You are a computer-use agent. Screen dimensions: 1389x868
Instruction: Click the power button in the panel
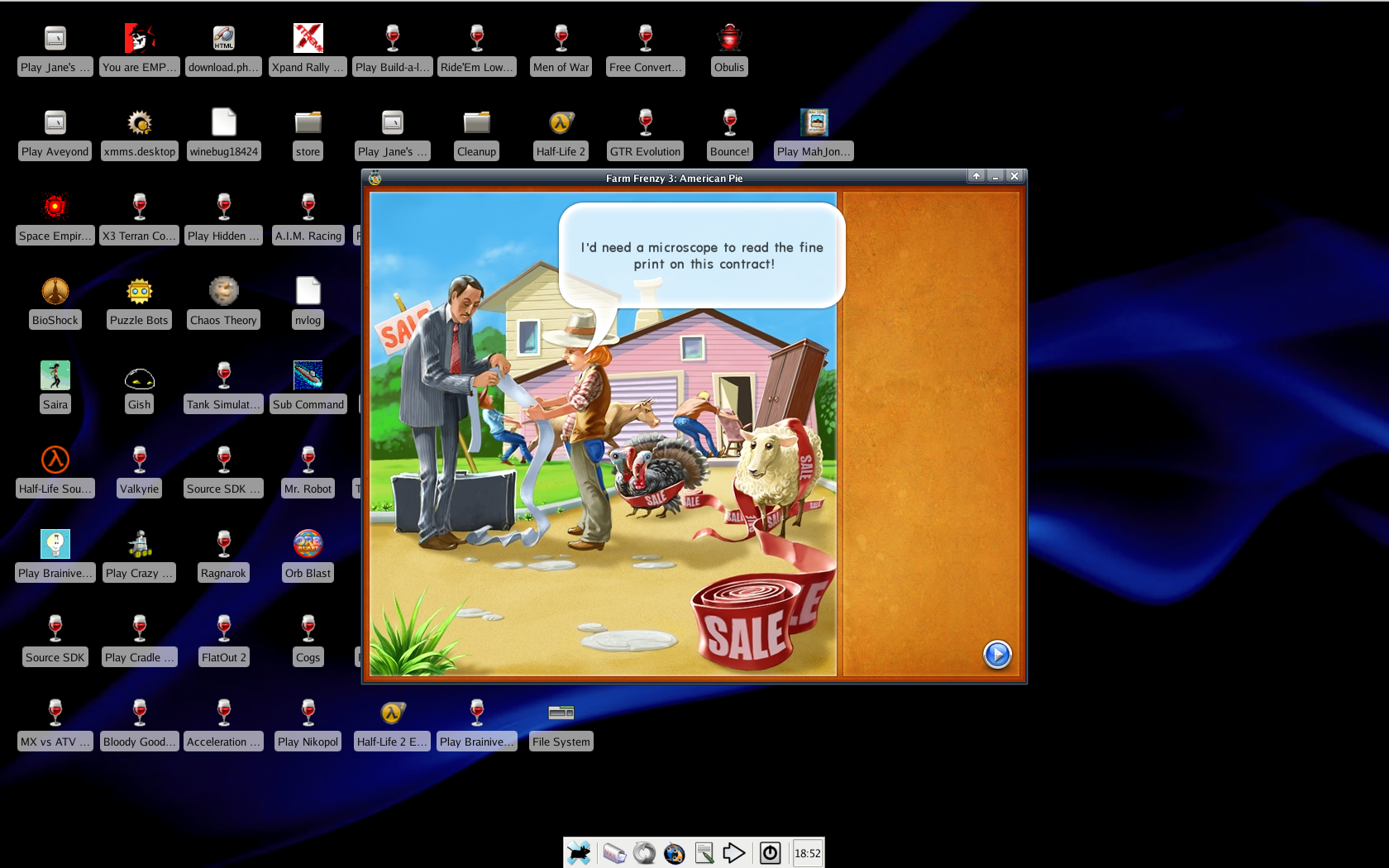[770, 853]
